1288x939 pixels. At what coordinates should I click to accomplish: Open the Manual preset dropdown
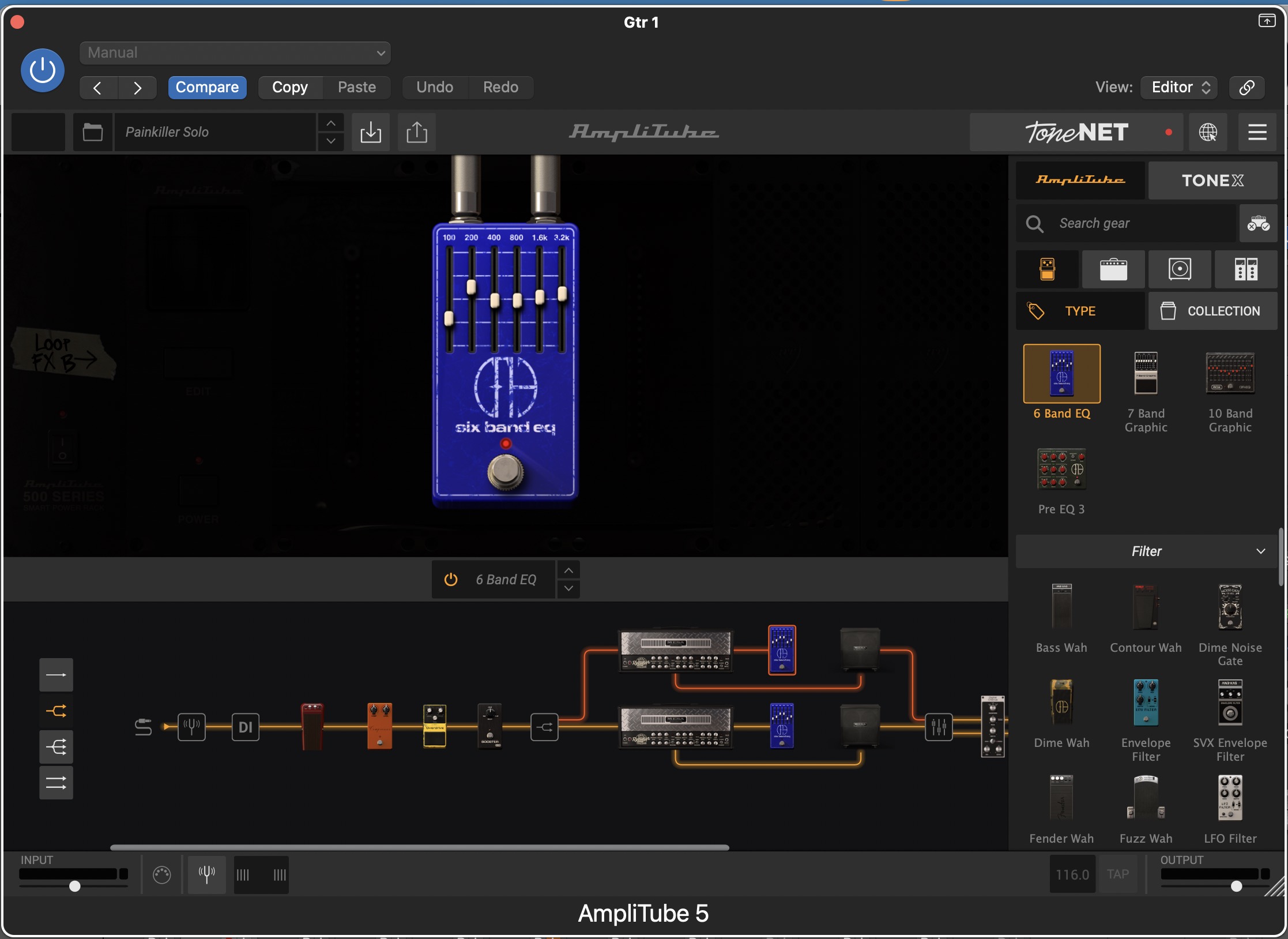click(235, 53)
